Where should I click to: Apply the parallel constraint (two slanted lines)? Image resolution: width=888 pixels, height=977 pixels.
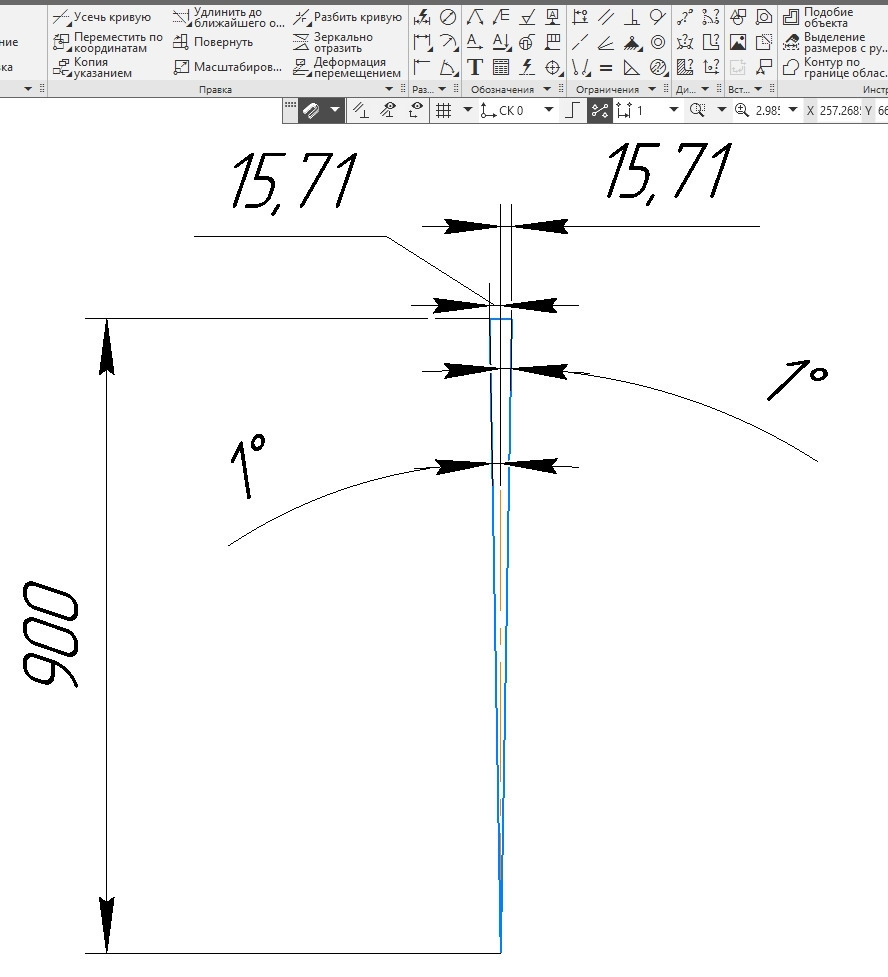pyautogui.click(x=606, y=17)
